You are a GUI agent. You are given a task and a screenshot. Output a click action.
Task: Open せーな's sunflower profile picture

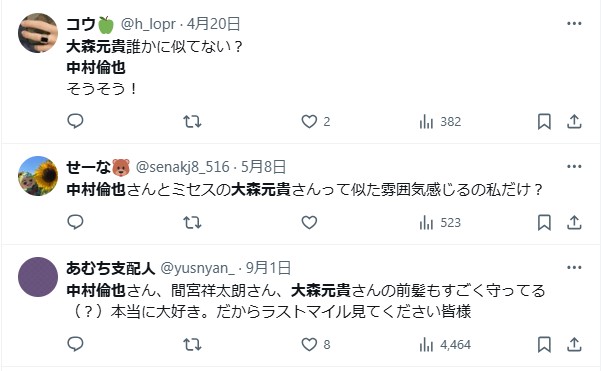(x=38, y=176)
